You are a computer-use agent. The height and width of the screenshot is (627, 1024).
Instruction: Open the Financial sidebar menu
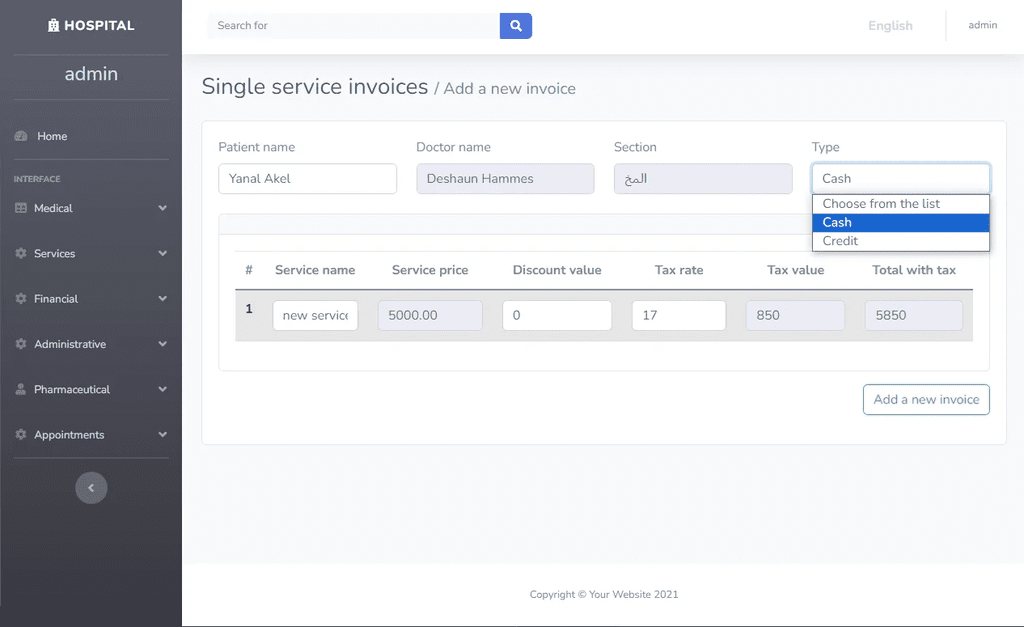click(91, 298)
